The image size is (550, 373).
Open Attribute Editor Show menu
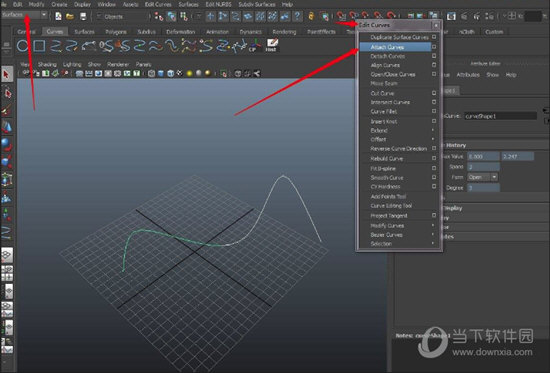pos(492,75)
